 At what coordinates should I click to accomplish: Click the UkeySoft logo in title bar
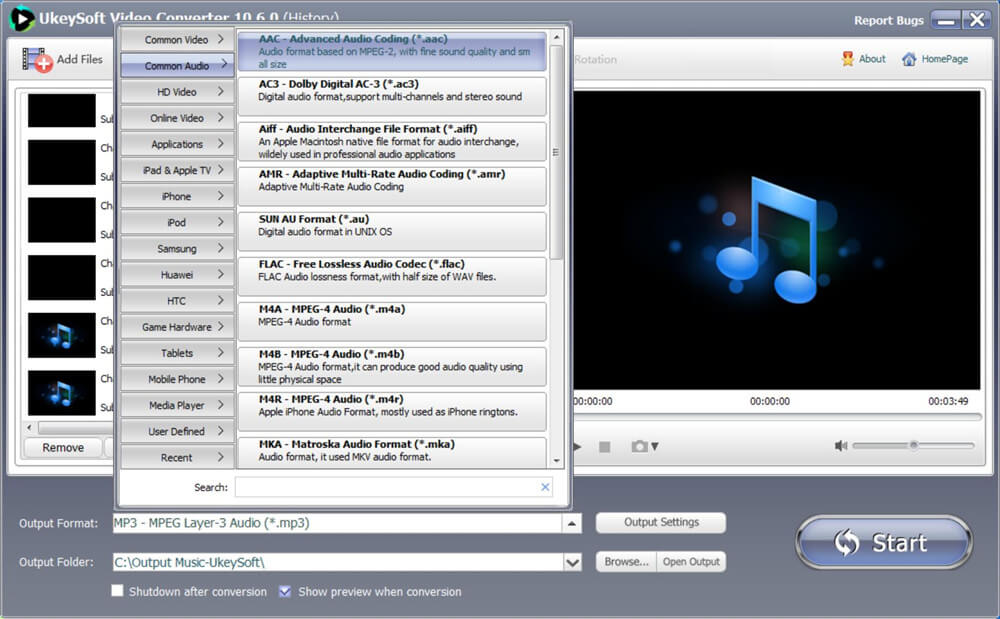(x=22, y=18)
